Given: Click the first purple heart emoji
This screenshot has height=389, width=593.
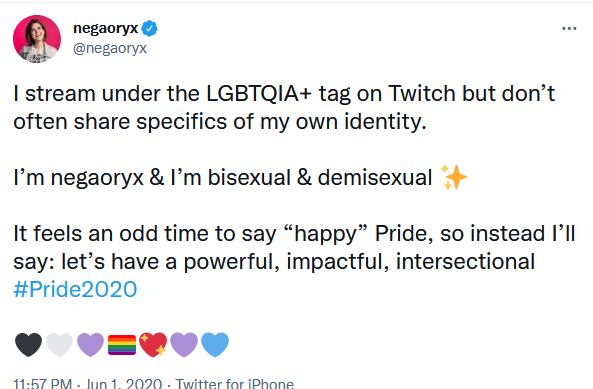Looking at the screenshot, I should [x=90, y=344].
